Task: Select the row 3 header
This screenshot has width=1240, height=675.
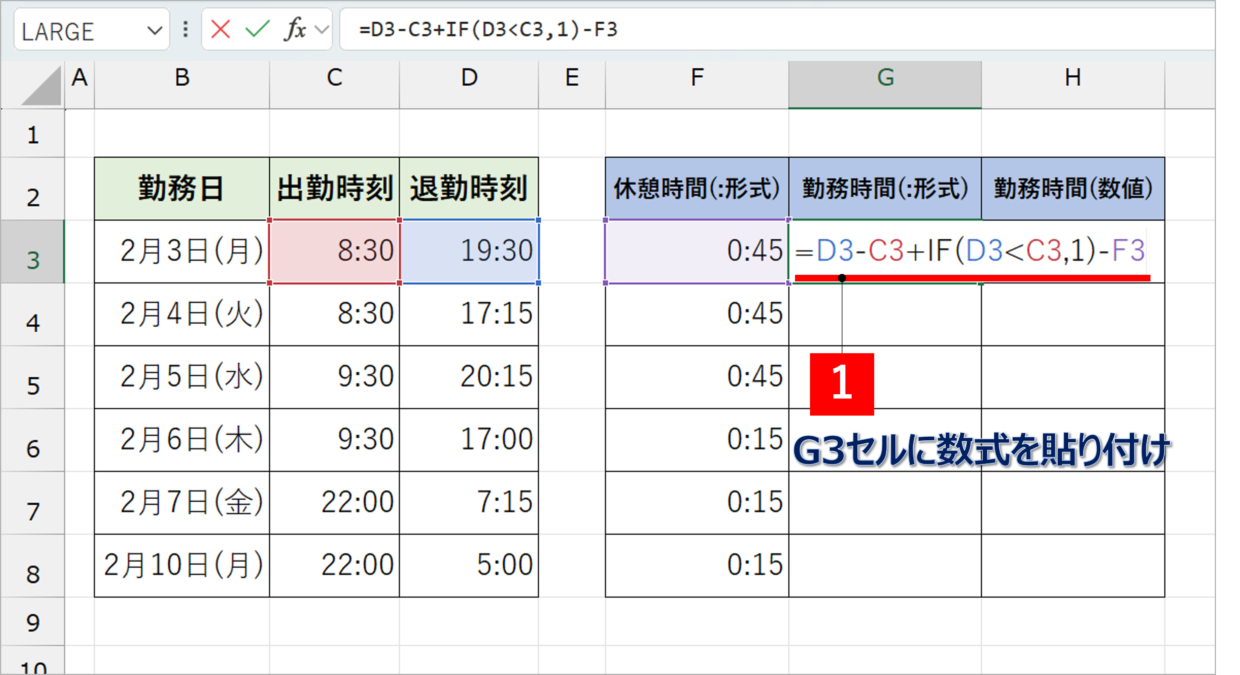Action: tap(33, 260)
